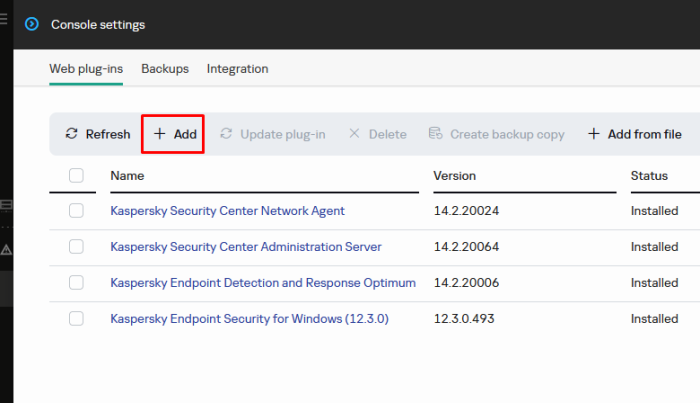The height and width of the screenshot is (403, 700).
Task: Choose Add from file in the toolbar
Action: pyautogui.click(x=634, y=134)
